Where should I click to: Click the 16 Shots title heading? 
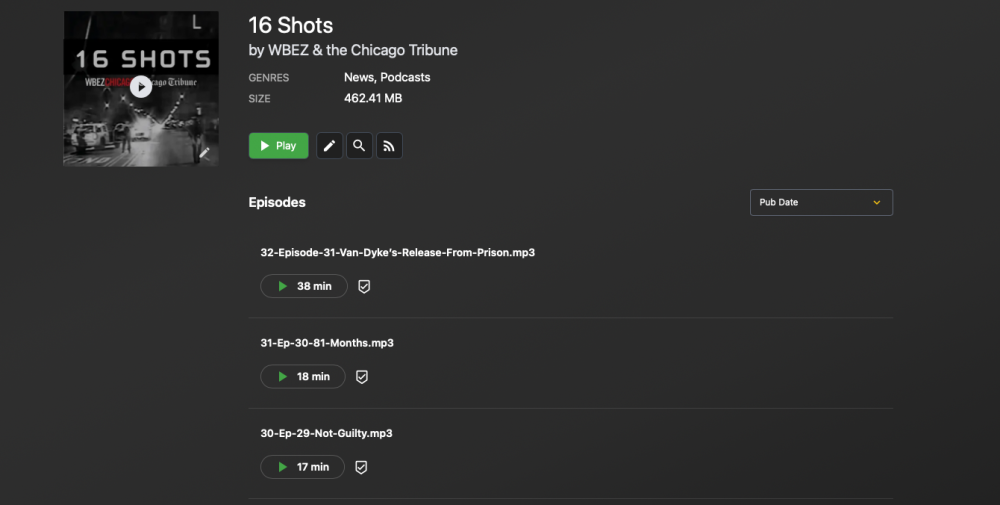(x=291, y=26)
